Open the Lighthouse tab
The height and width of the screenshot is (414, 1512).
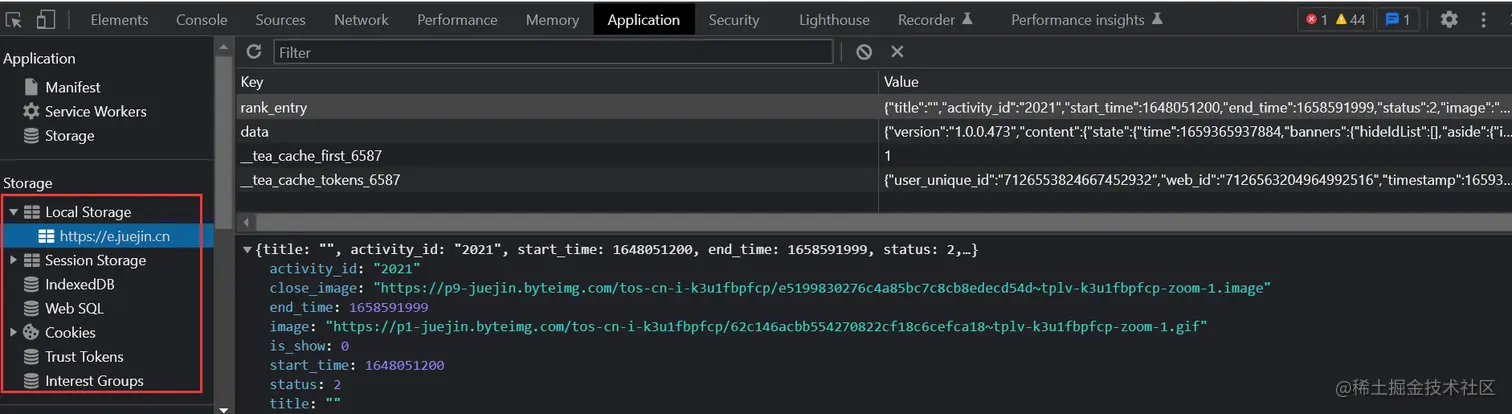coord(834,20)
